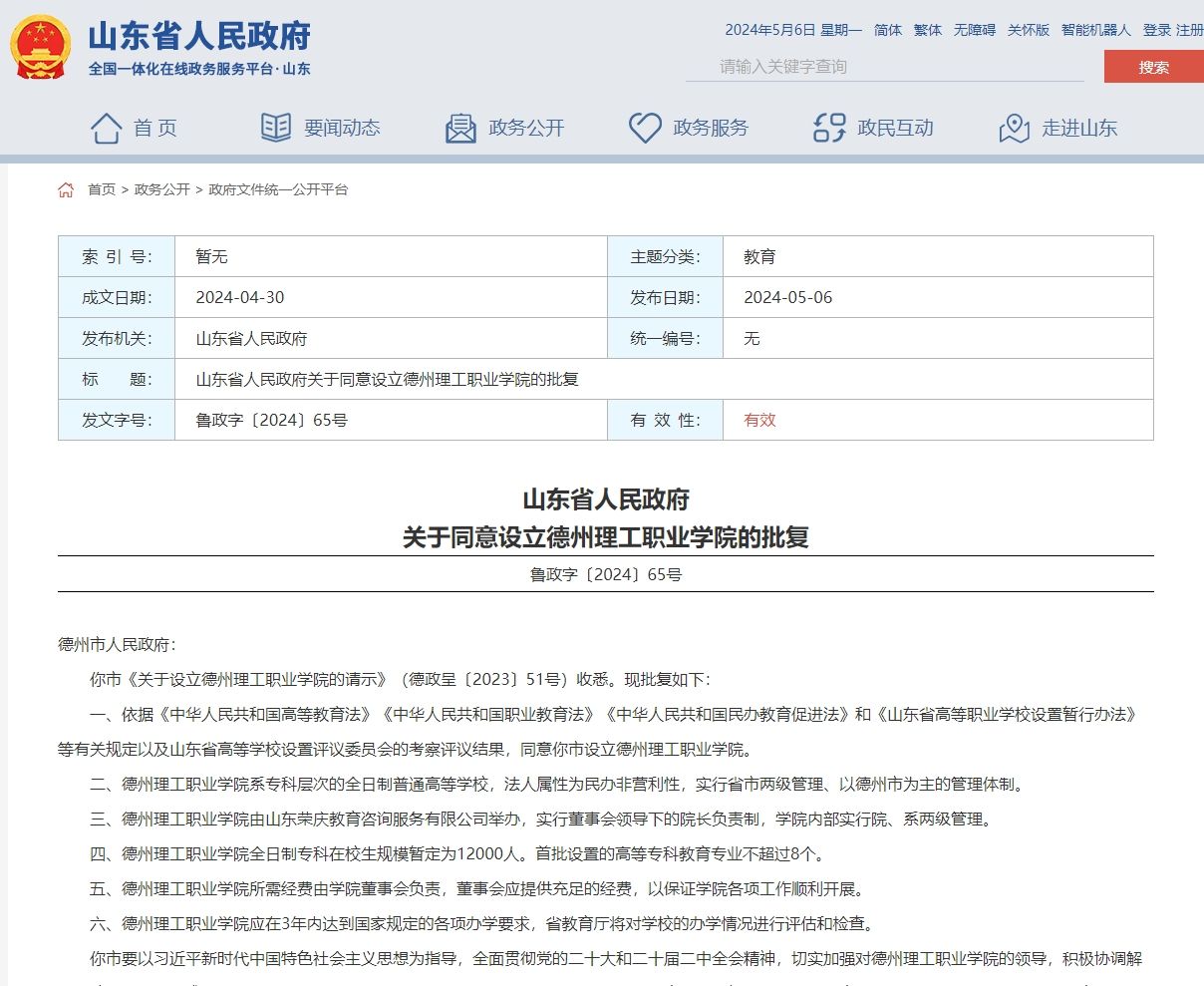Click the house icon beside 首页
Screen dimensions: 1204x986
[x=107, y=128]
